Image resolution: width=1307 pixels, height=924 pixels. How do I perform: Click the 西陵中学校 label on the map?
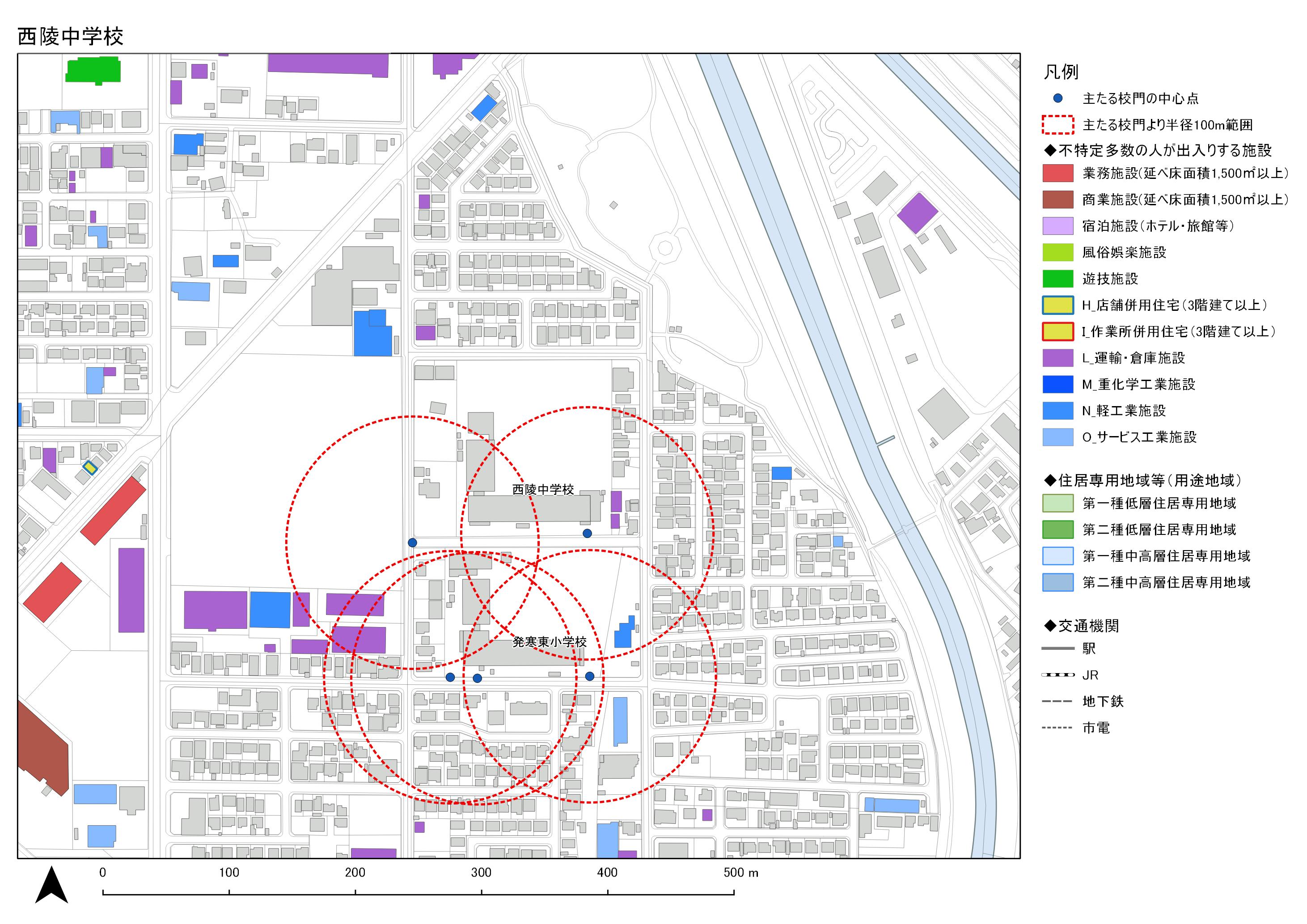coord(543,490)
